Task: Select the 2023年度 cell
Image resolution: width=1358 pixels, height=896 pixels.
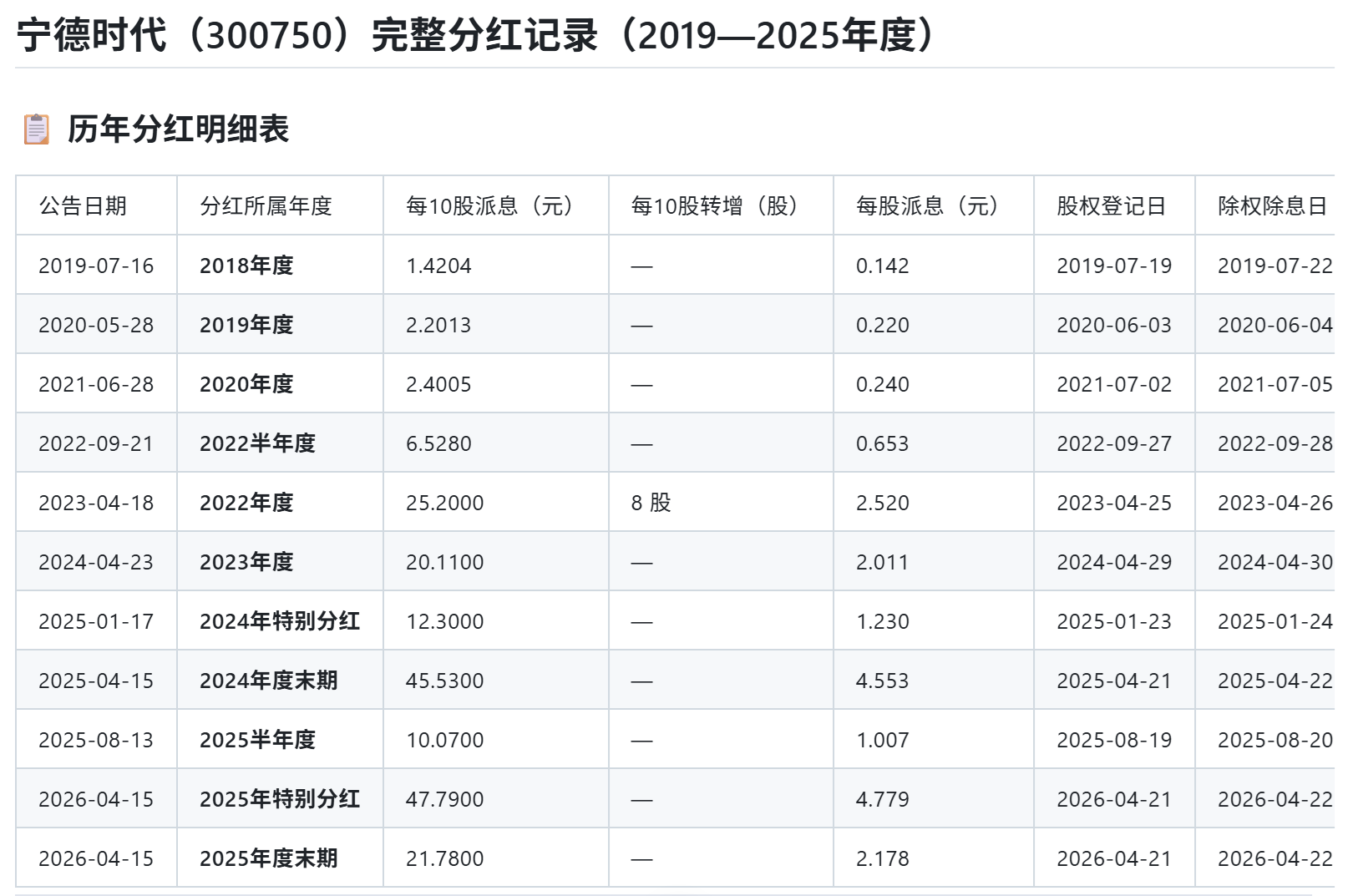Action: tap(246, 562)
